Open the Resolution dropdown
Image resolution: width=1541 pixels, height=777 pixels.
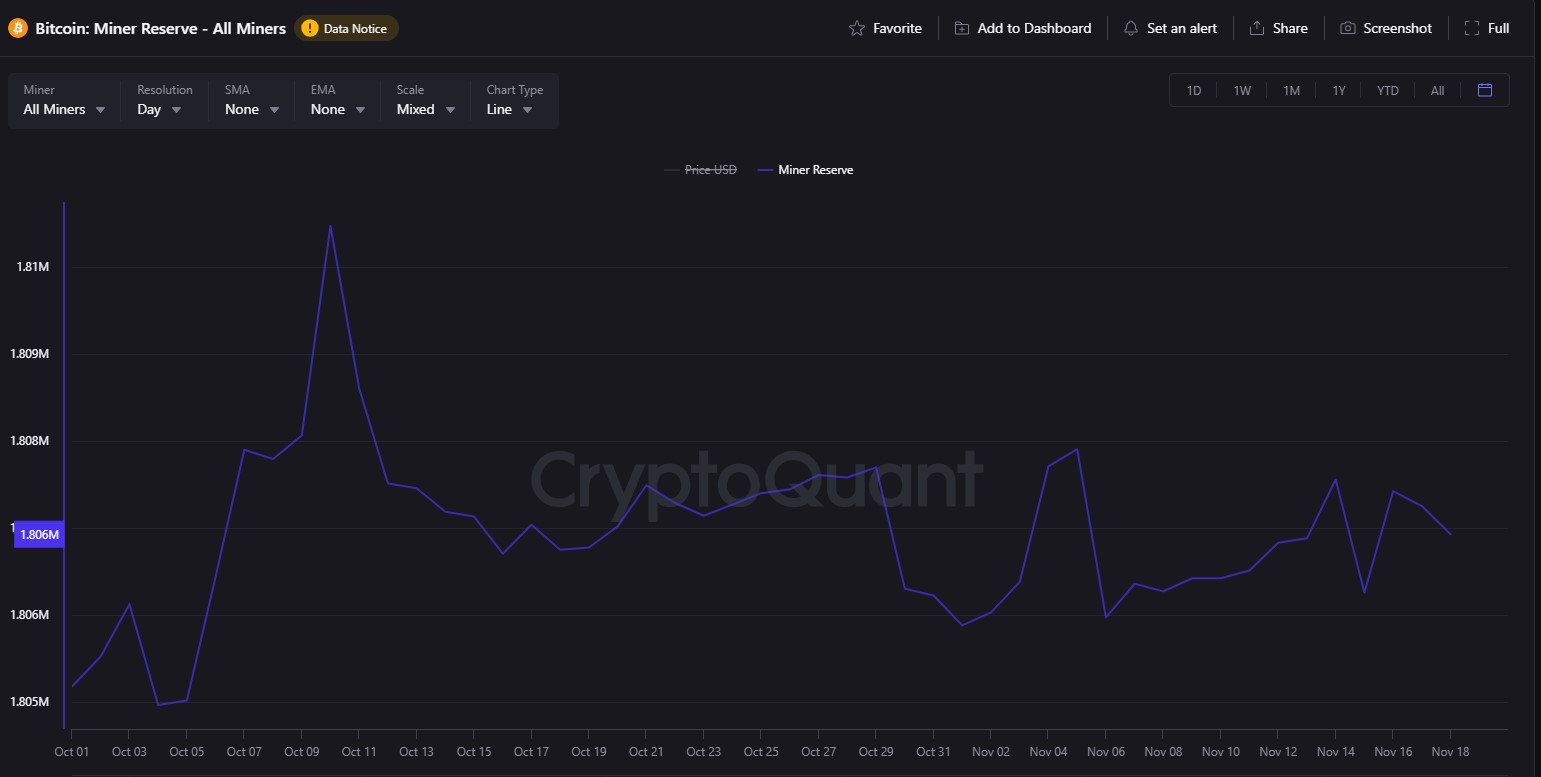tap(160, 109)
